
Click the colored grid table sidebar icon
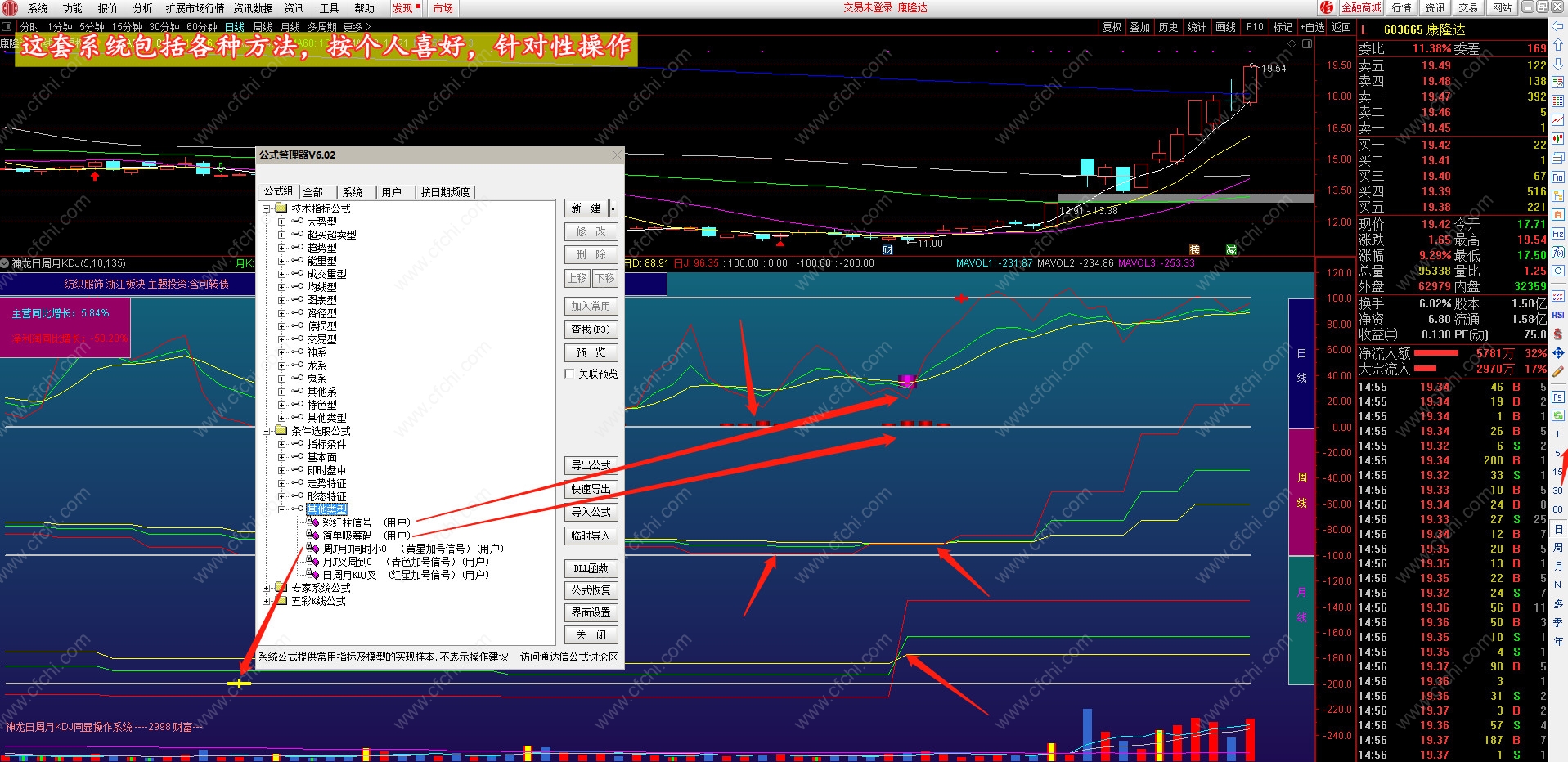[1558, 83]
